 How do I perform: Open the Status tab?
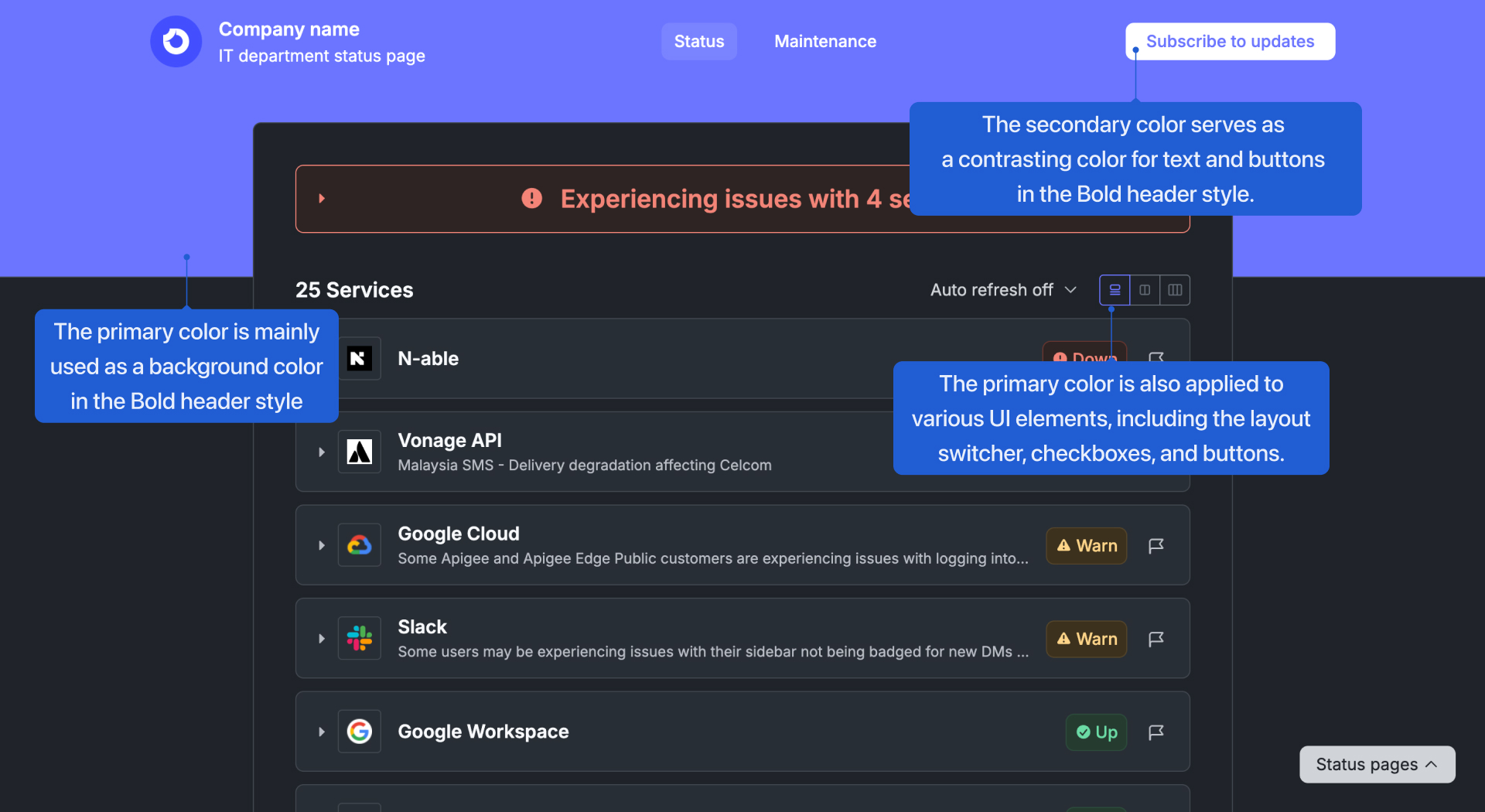[698, 41]
